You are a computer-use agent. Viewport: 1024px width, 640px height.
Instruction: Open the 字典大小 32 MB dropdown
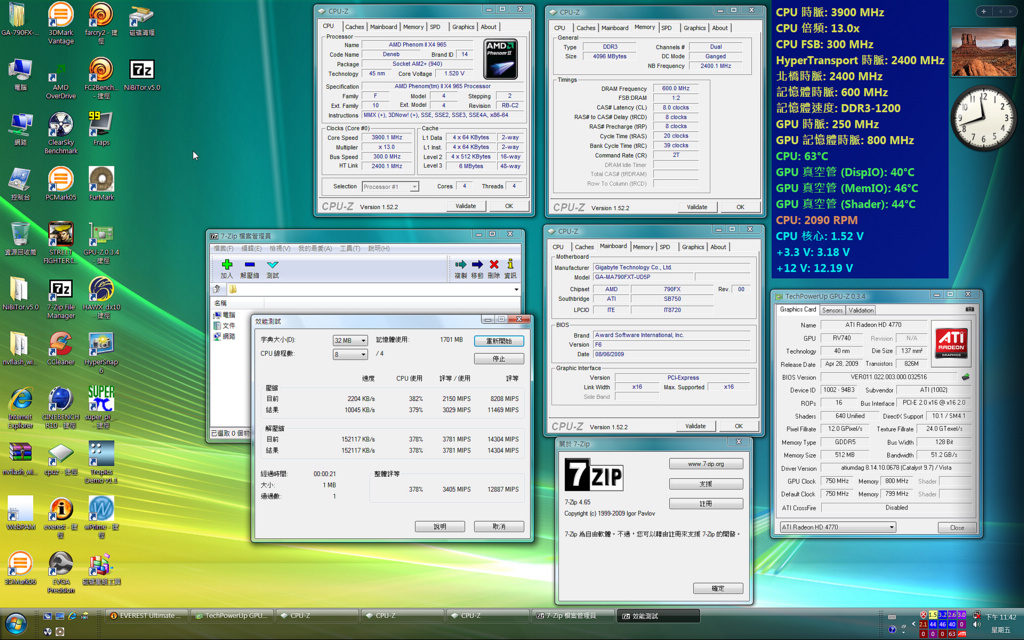click(x=350, y=340)
